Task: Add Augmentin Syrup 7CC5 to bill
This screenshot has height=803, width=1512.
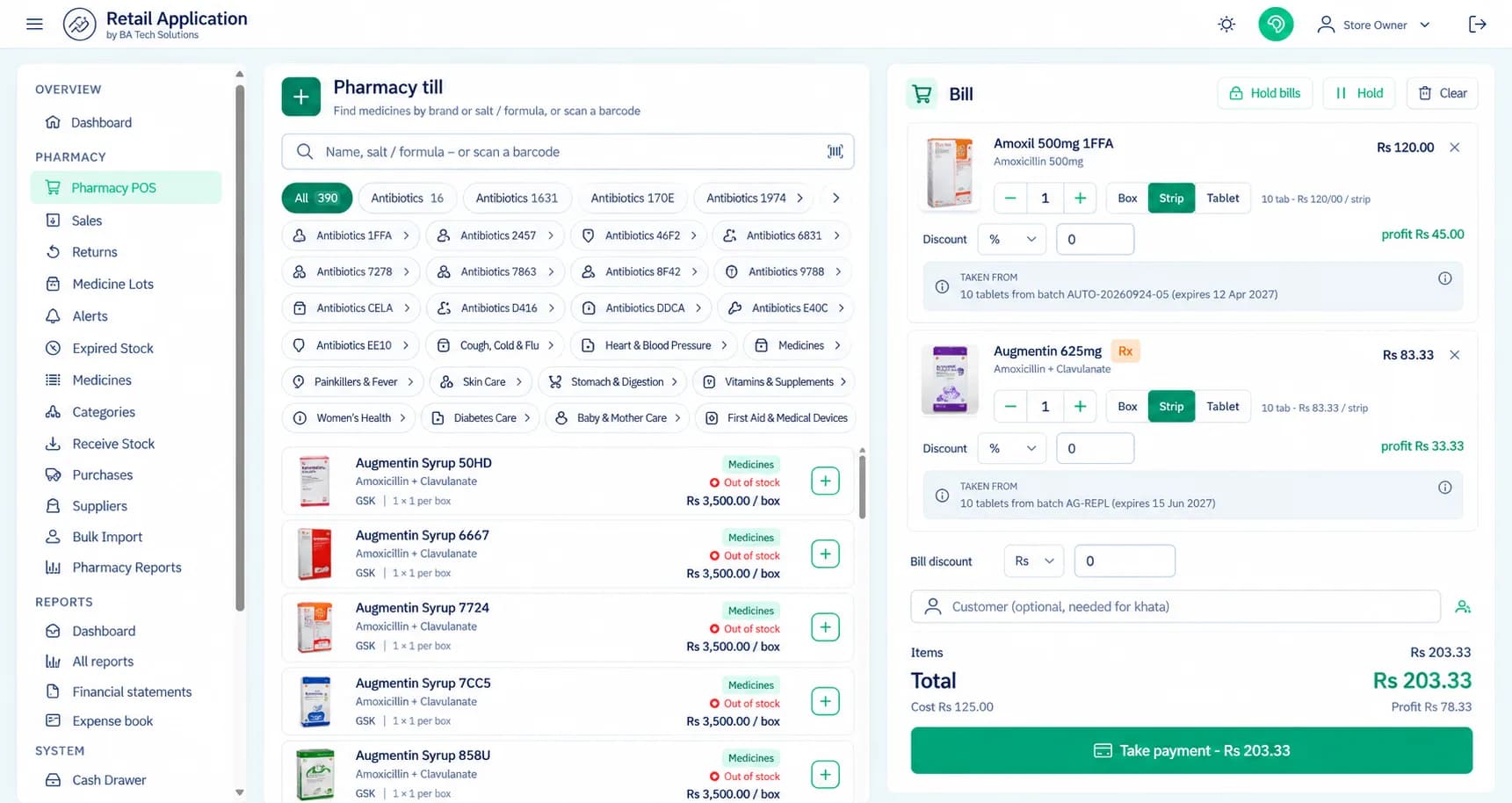Action: point(825,701)
